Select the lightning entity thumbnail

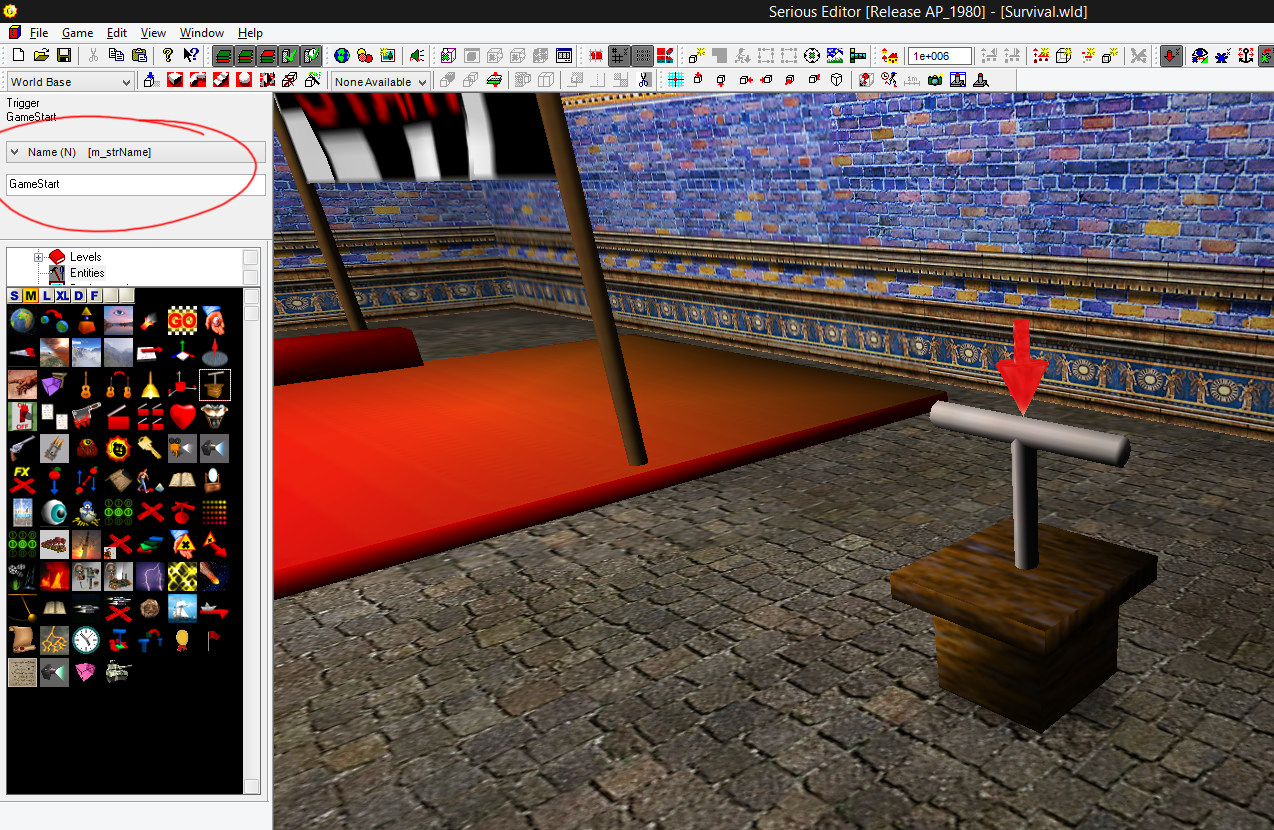click(x=150, y=576)
